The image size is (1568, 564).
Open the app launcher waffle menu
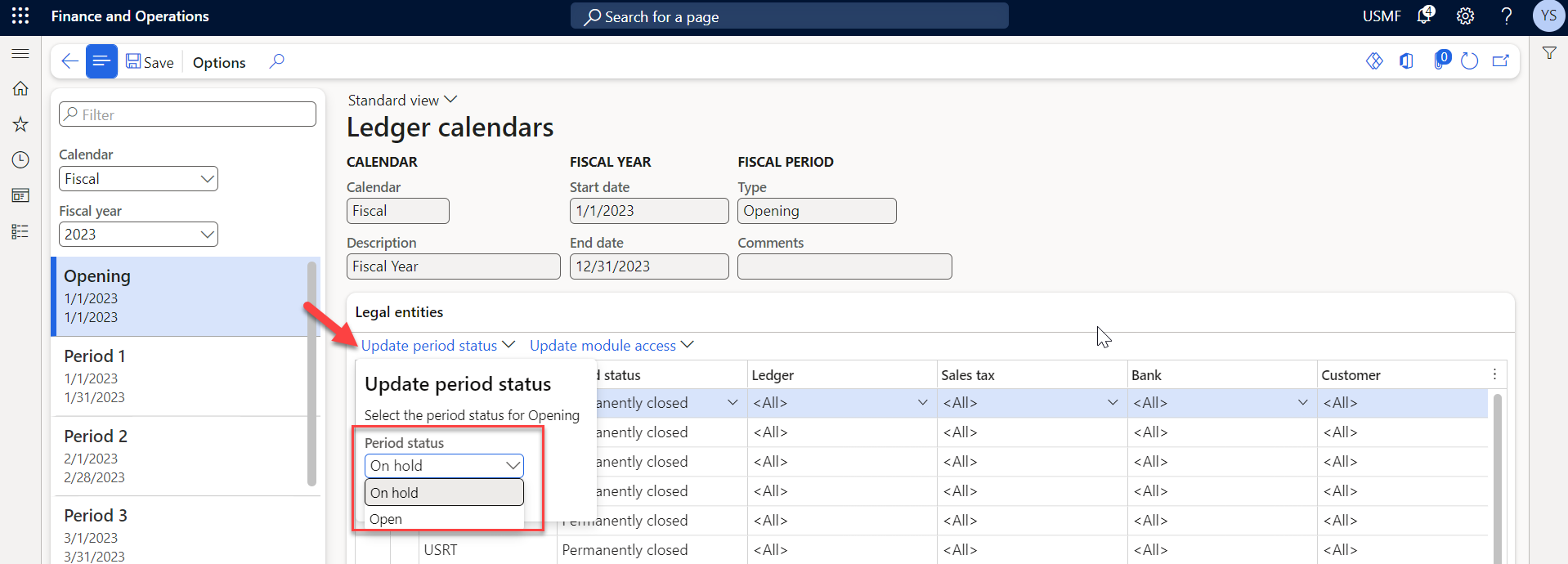pos(20,16)
